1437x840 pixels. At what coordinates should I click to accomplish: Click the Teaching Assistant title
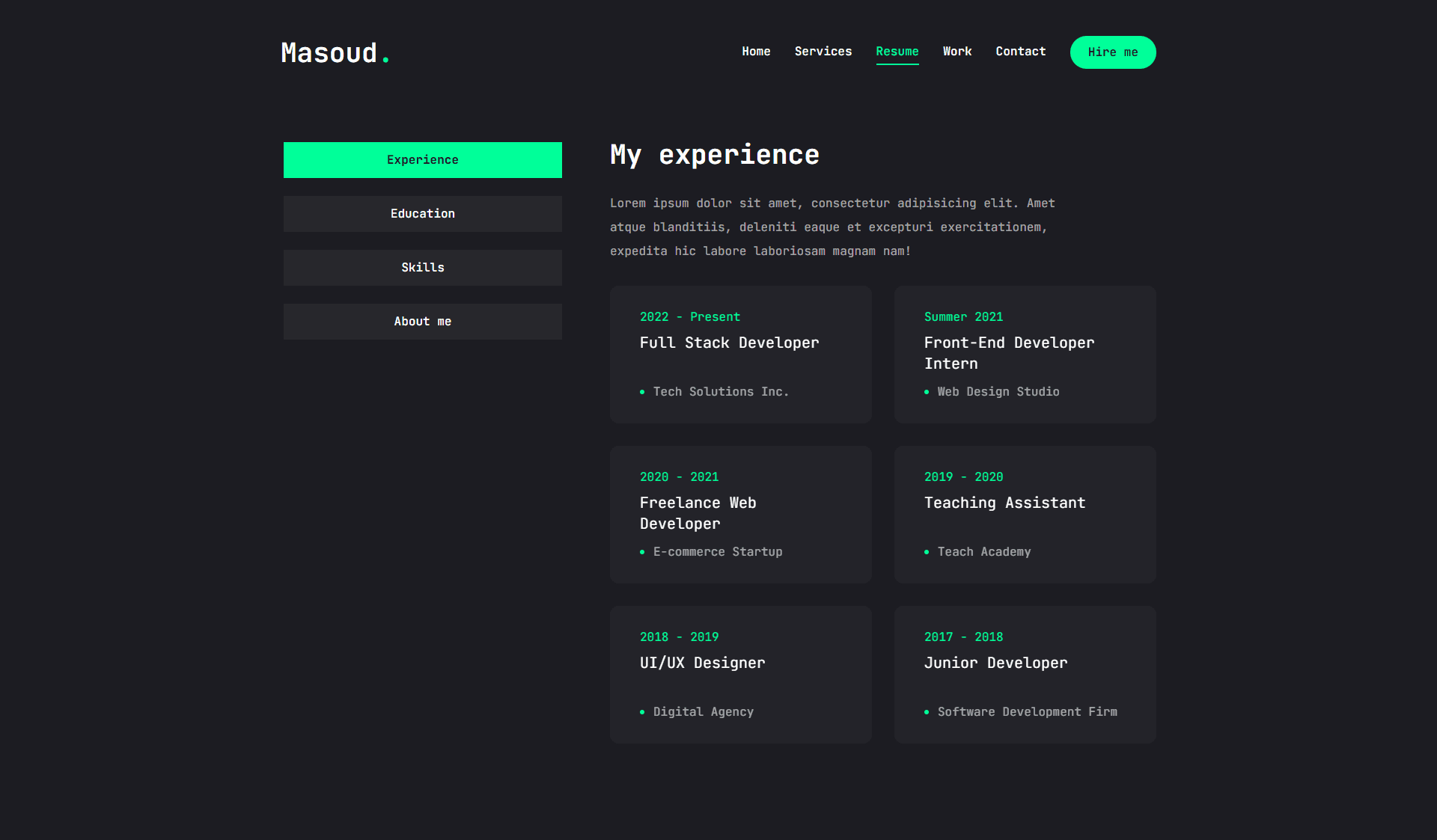click(1005, 503)
